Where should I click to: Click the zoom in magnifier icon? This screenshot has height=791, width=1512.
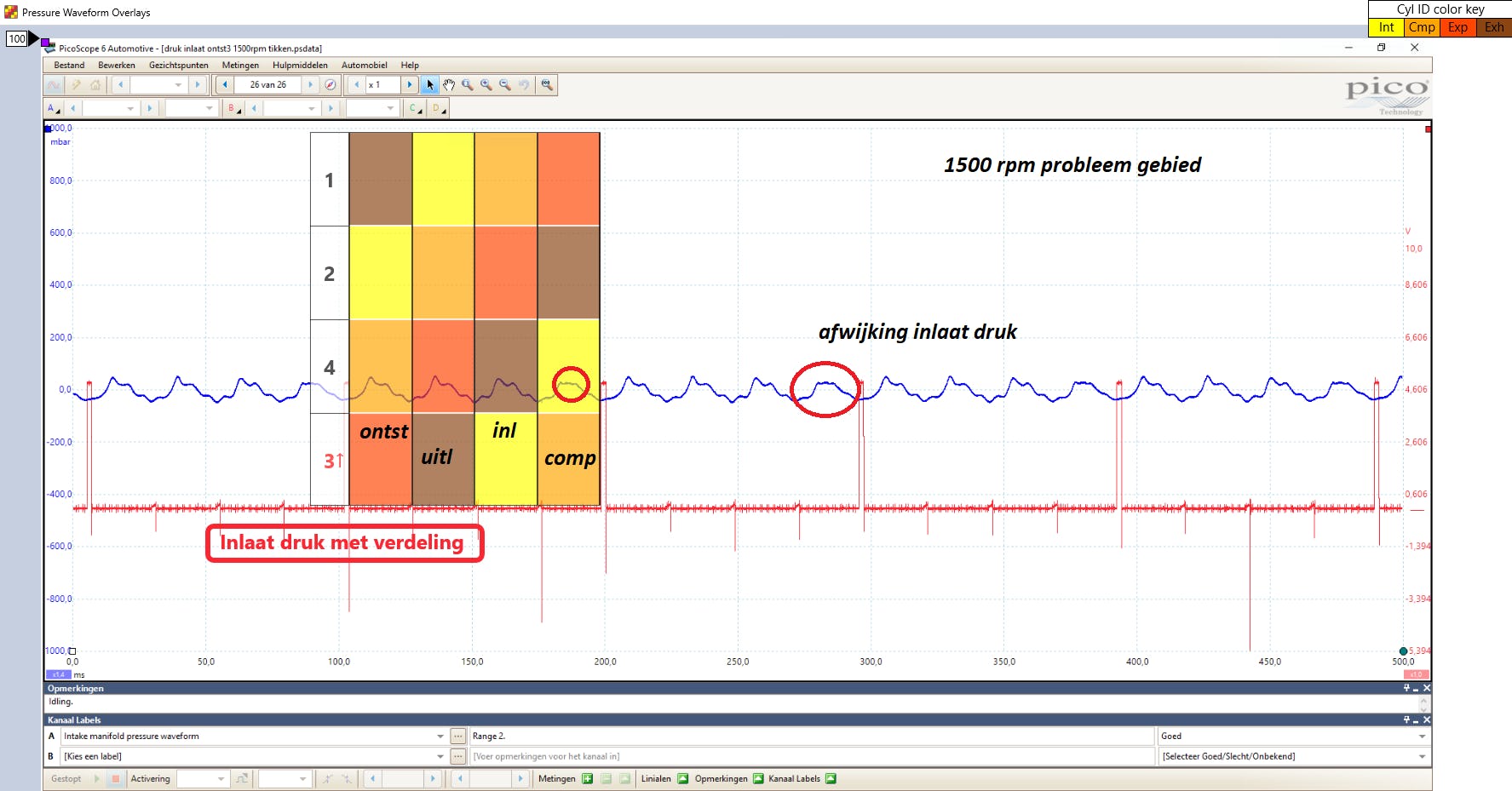(486, 85)
